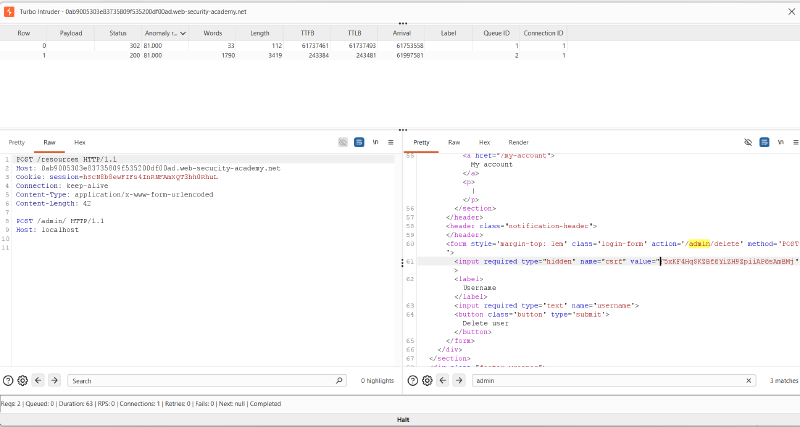800x427 pixels.
Task: Open request panel hamburger menu
Action: [x=391, y=142]
